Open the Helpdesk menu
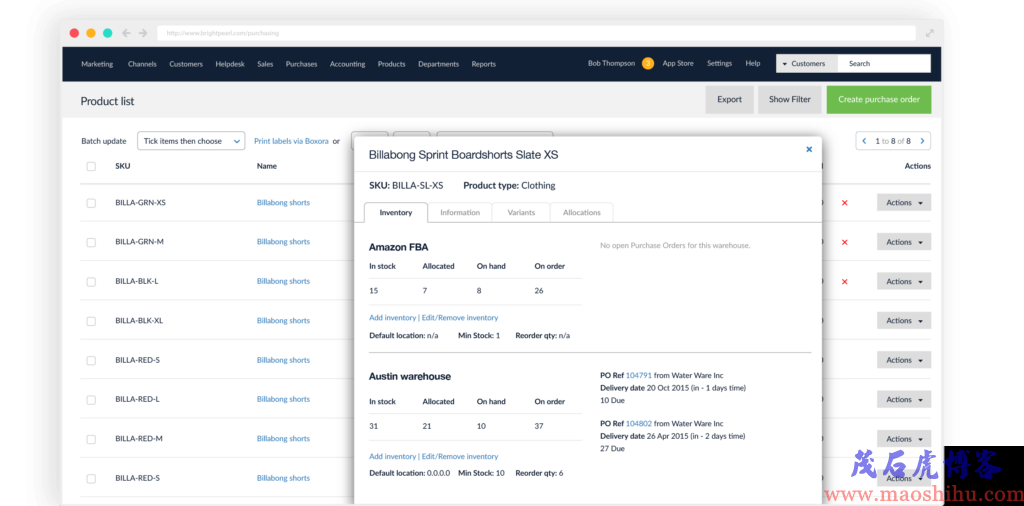 [x=230, y=64]
